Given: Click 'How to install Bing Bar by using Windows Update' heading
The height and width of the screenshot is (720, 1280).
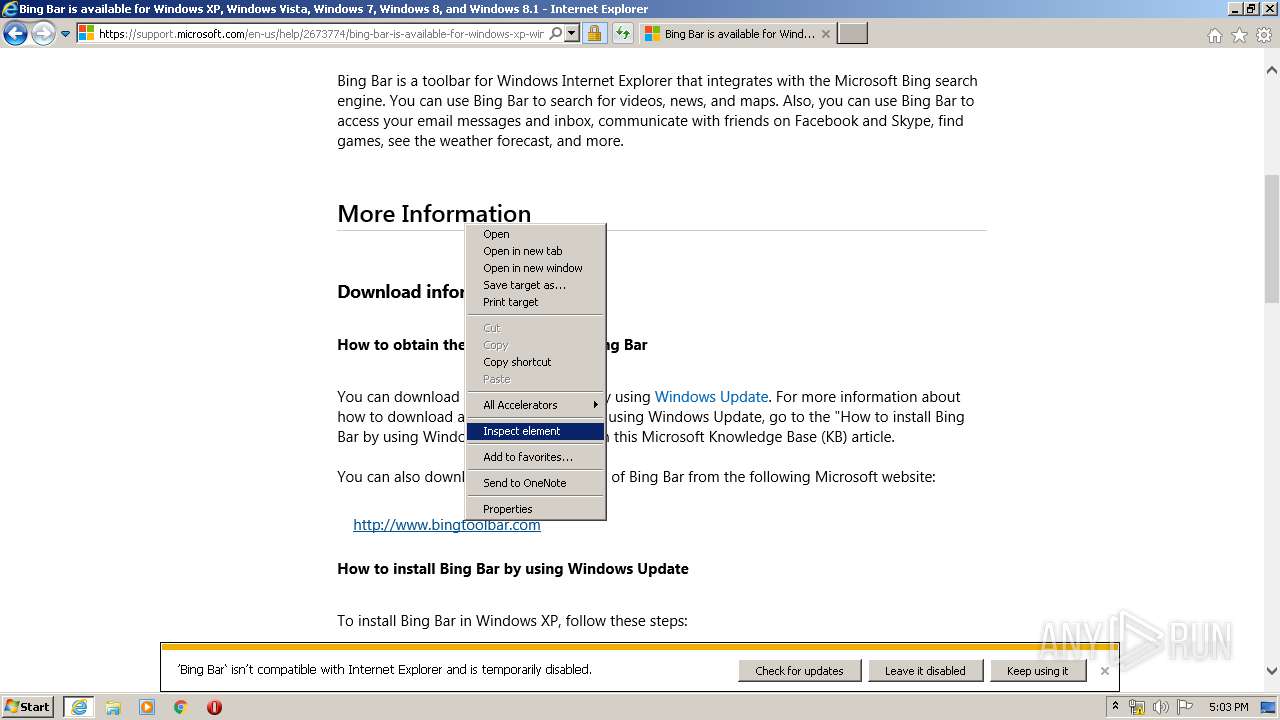Looking at the screenshot, I should [513, 569].
